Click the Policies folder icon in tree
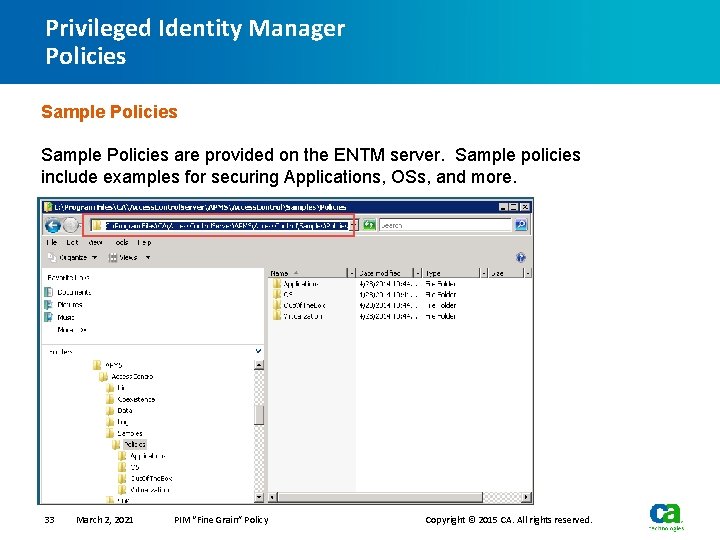Screen dimensions: 720x540 pyautogui.click(x=116, y=444)
